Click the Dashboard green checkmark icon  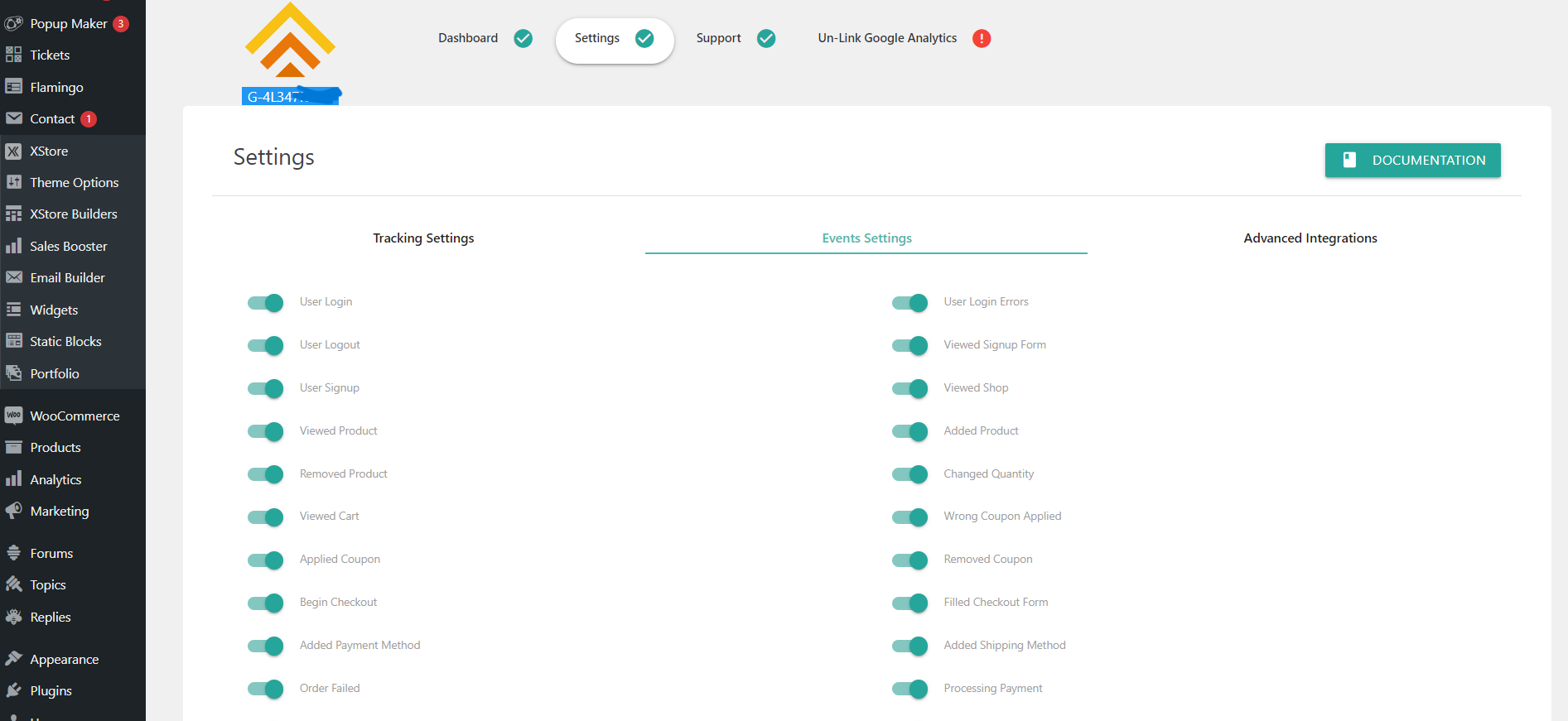(x=523, y=38)
